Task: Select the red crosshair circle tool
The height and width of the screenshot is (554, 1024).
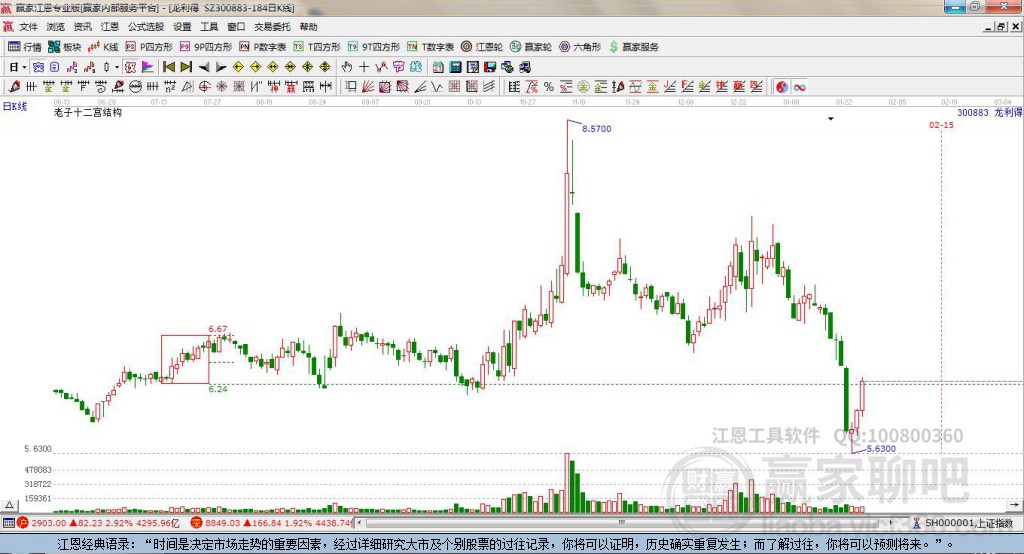Action: [x=204, y=86]
